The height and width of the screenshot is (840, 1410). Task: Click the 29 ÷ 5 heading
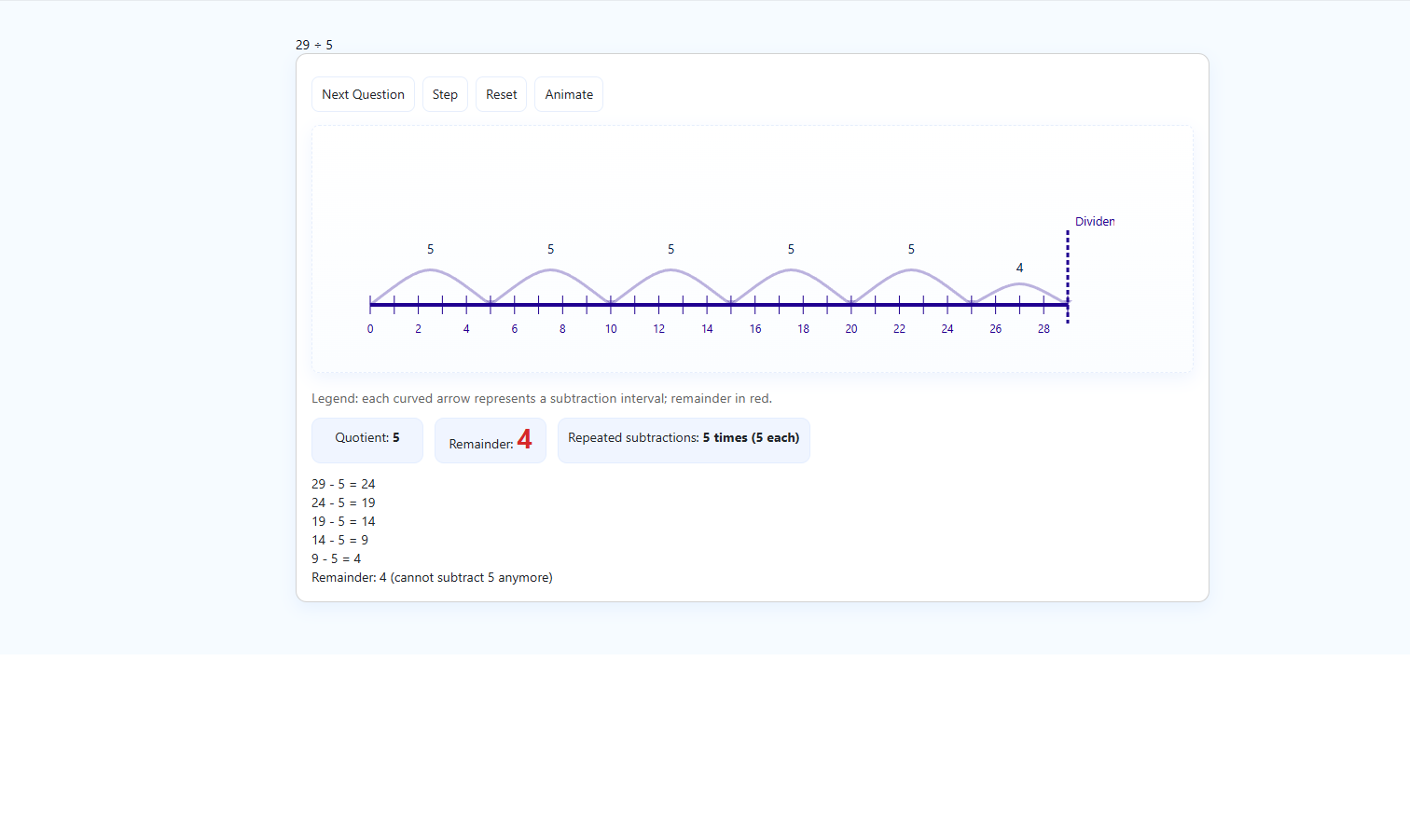(x=314, y=45)
